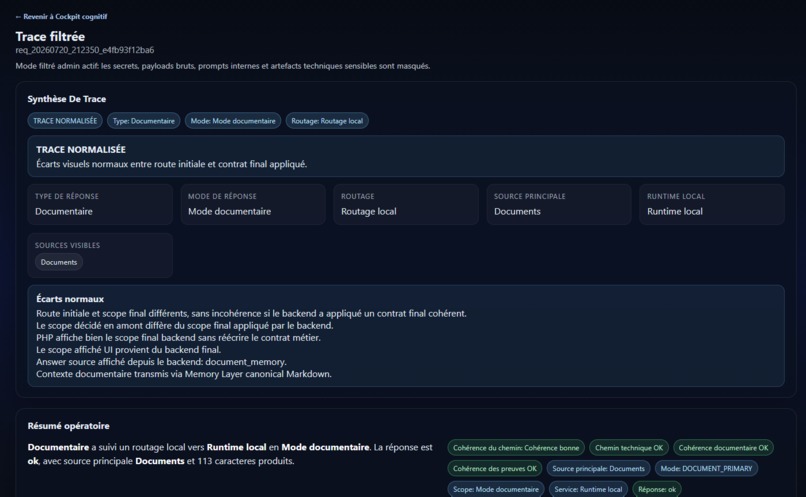Click the 'Réponse: ok' badge
806x497 pixels.
click(x=657, y=489)
